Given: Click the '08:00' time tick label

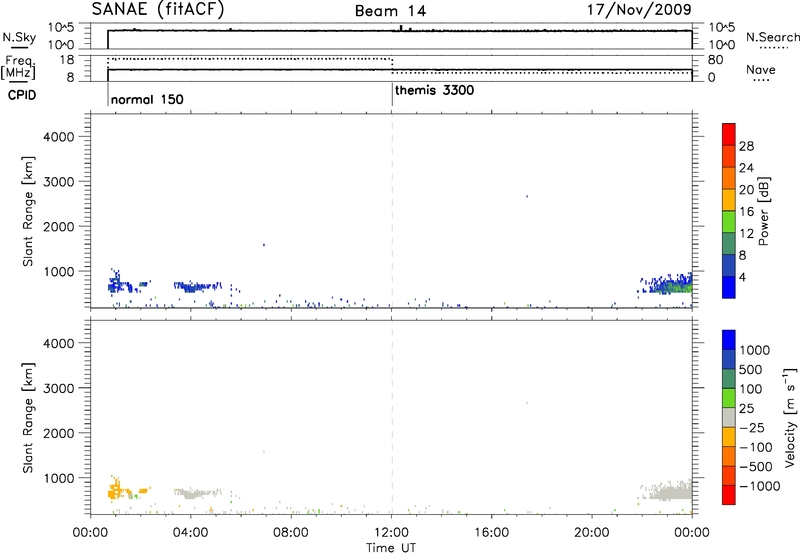Looking at the screenshot, I should click(291, 533).
